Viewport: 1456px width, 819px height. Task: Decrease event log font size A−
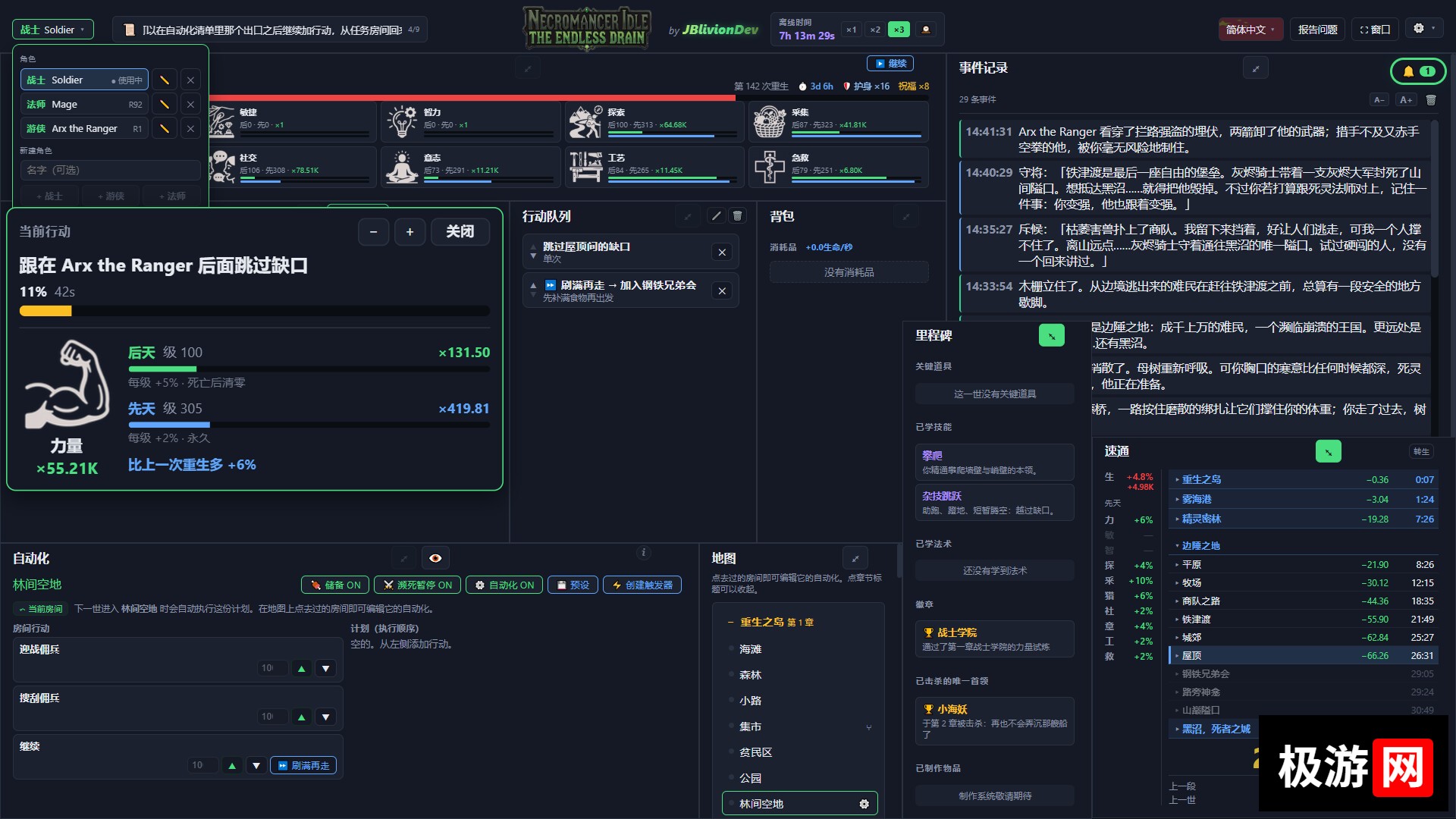[x=1379, y=100]
